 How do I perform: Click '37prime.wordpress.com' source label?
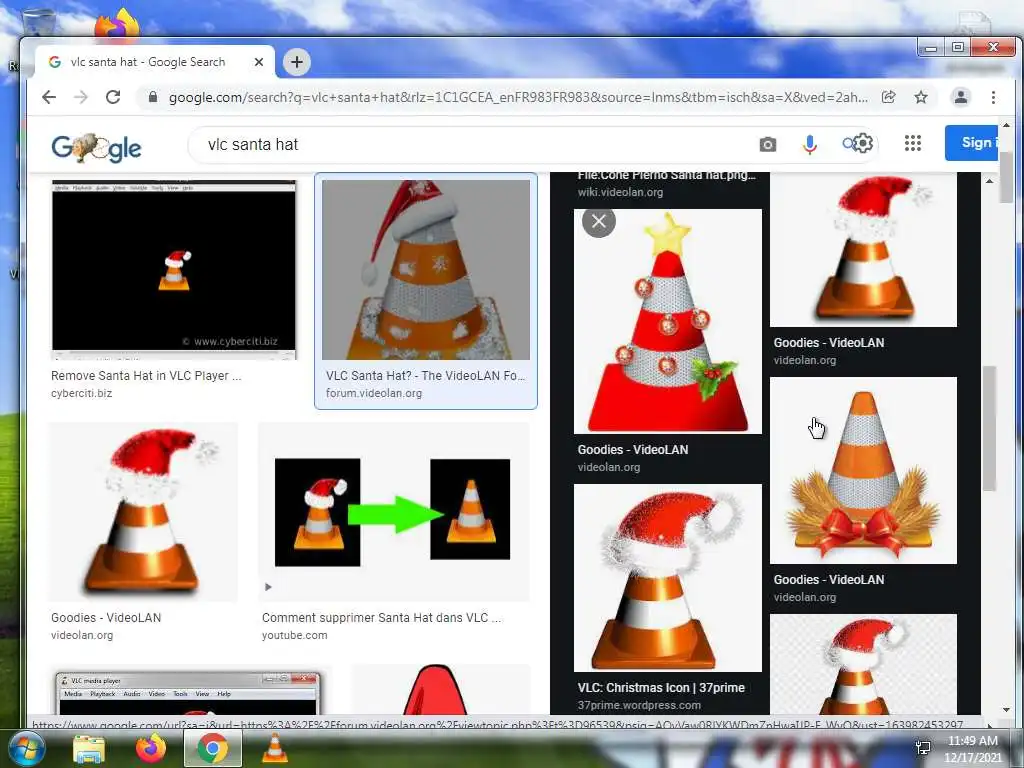click(639, 705)
